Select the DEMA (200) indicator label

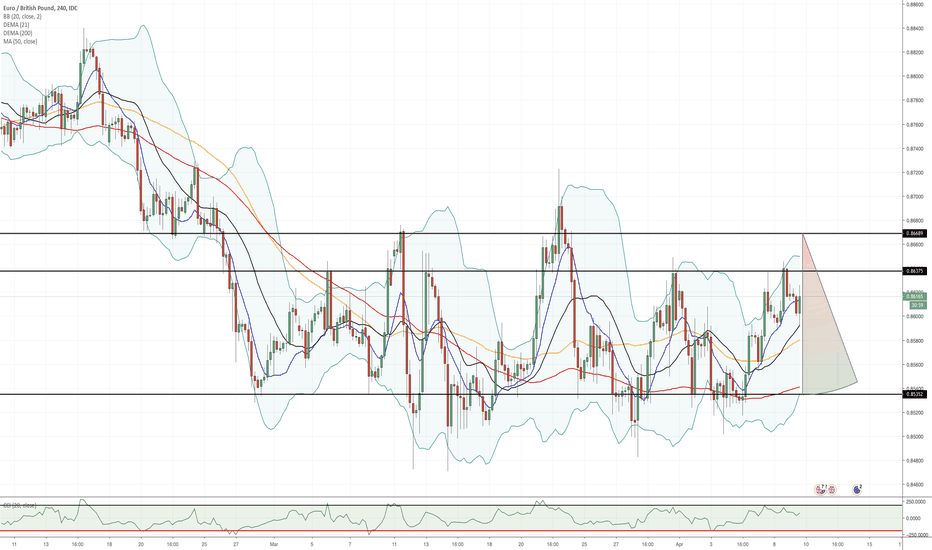pyautogui.click(x=17, y=33)
